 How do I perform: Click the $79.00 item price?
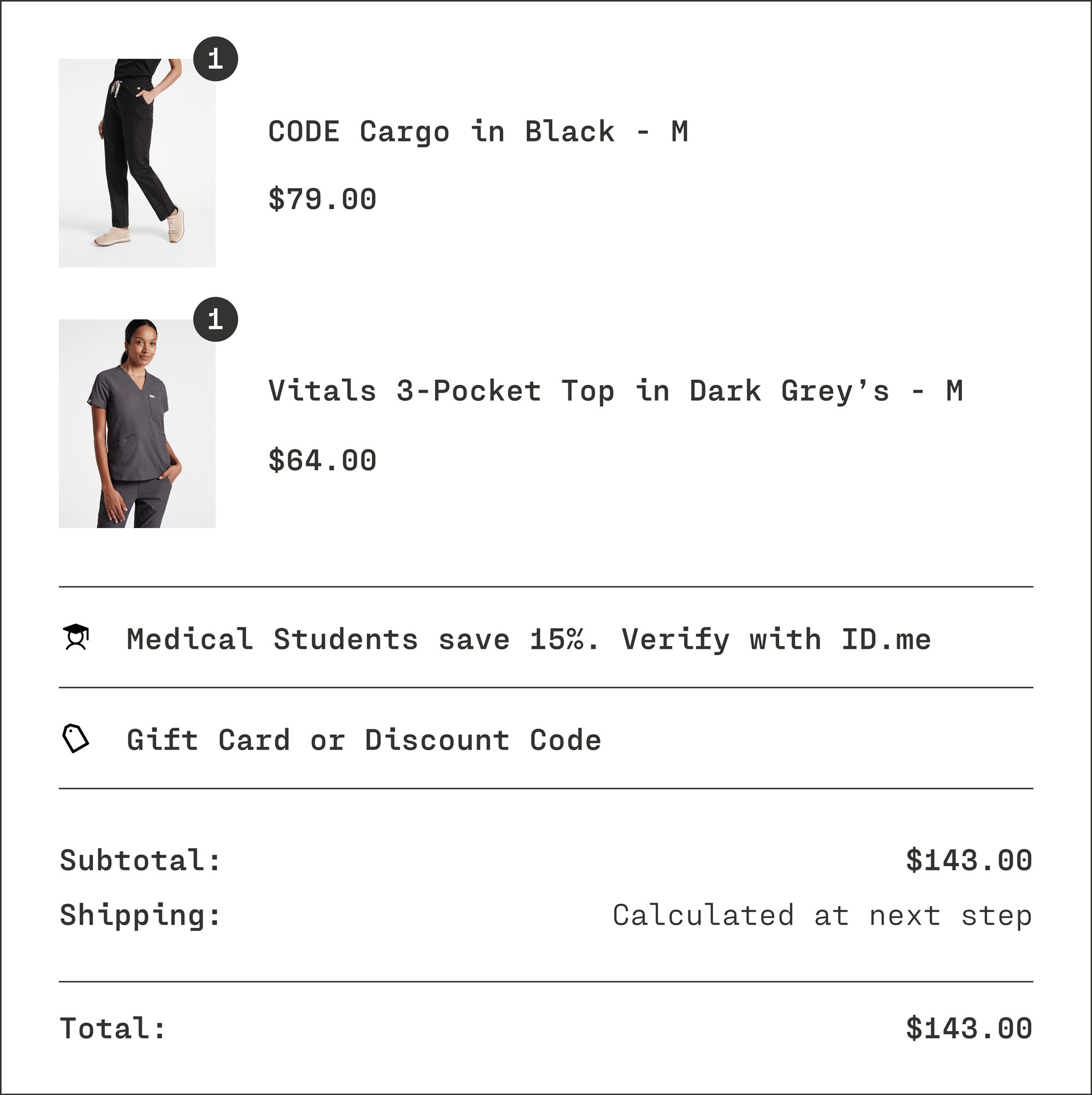pos(322,199)
